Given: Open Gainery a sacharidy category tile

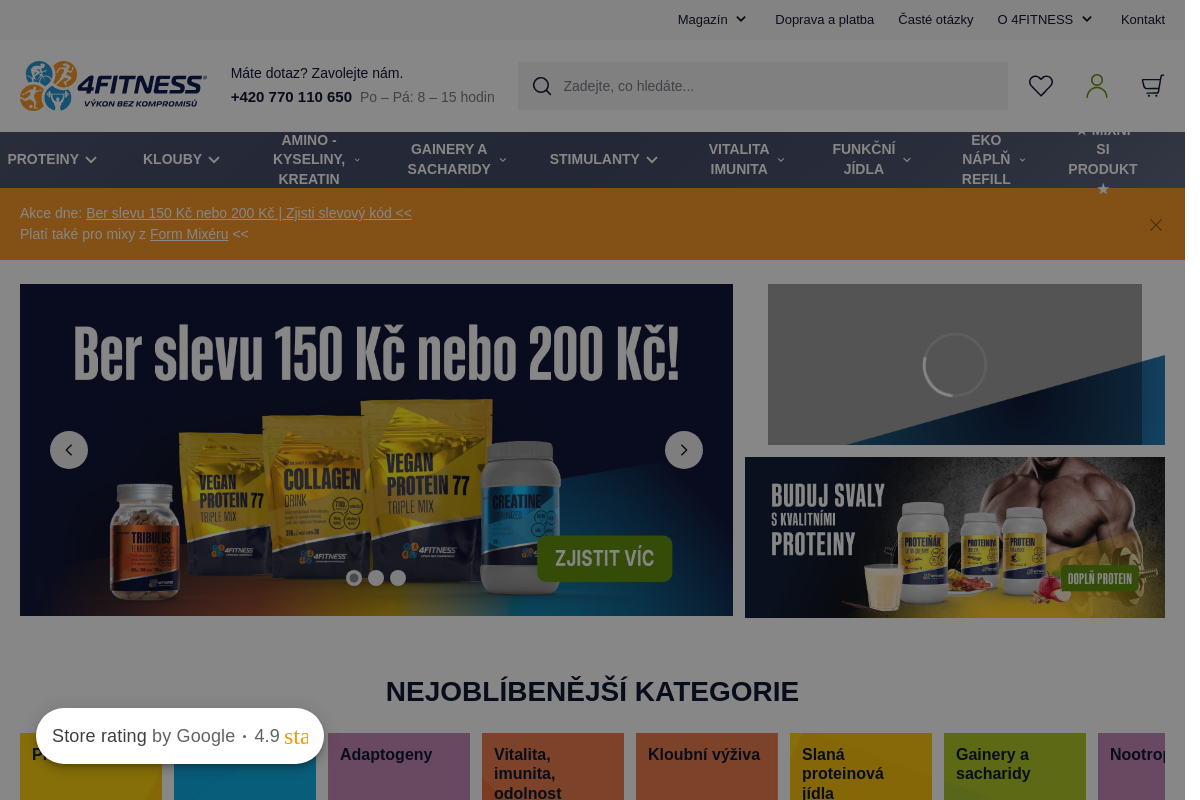Looking at the screenshot, I should point(1015,767).
